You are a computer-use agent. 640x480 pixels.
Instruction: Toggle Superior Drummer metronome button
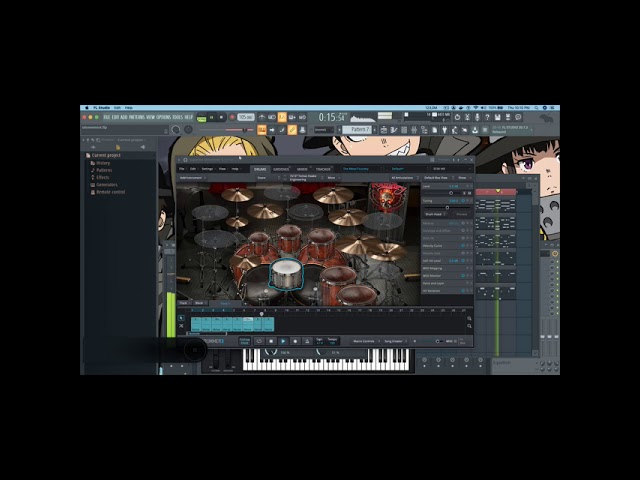[307, 341]
